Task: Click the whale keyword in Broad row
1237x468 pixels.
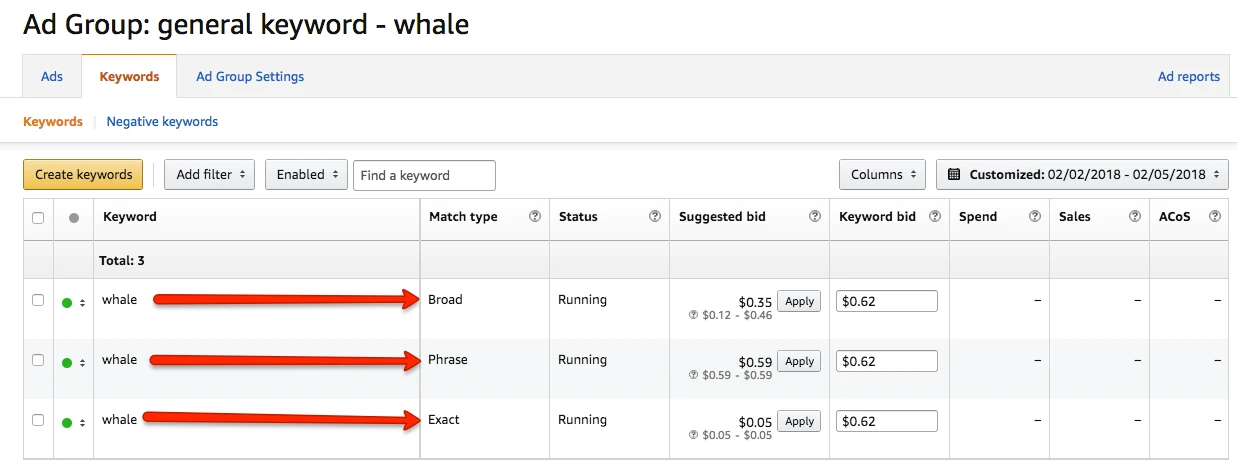Action: [x=119, y=299]
